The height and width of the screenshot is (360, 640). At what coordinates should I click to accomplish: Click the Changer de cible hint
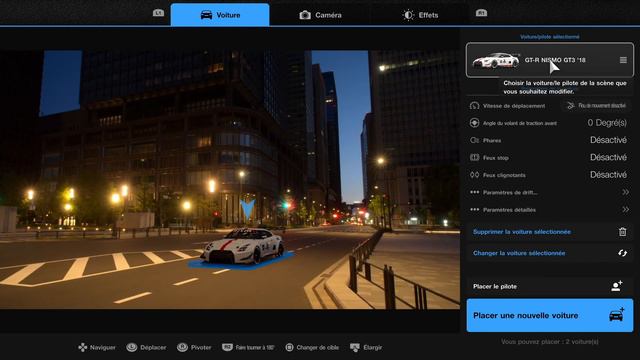pos(312,347)
